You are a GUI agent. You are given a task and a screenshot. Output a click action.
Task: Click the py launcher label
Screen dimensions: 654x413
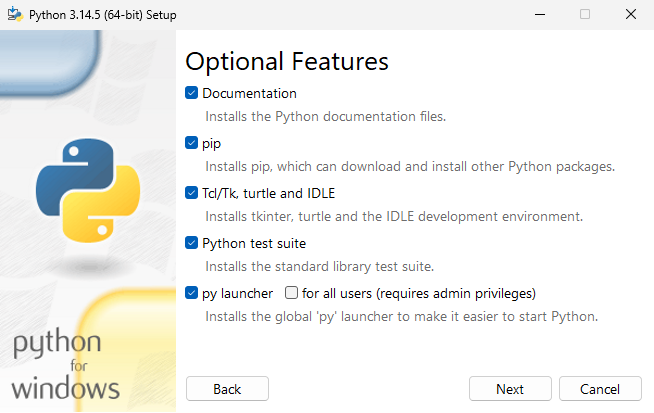pos(237,294)
